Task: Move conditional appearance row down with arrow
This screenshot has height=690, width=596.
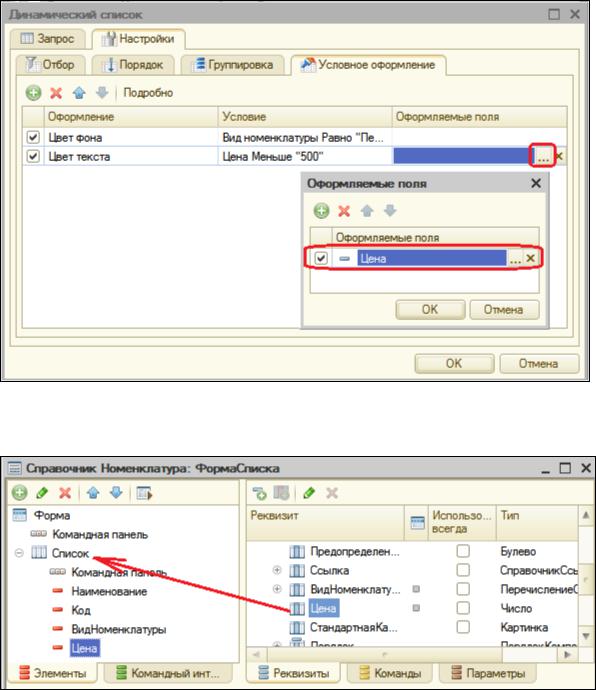Action: point(102,93)
